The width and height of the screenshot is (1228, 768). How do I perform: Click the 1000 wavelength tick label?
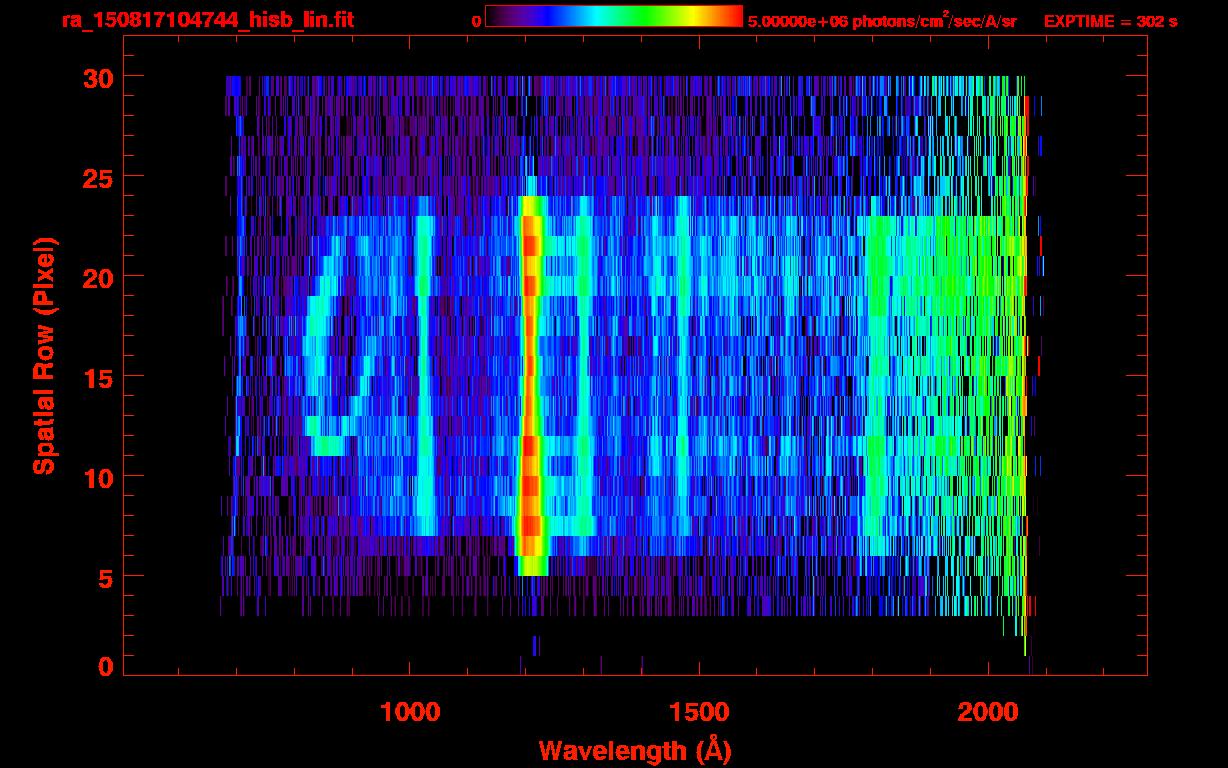click(410, 713)
